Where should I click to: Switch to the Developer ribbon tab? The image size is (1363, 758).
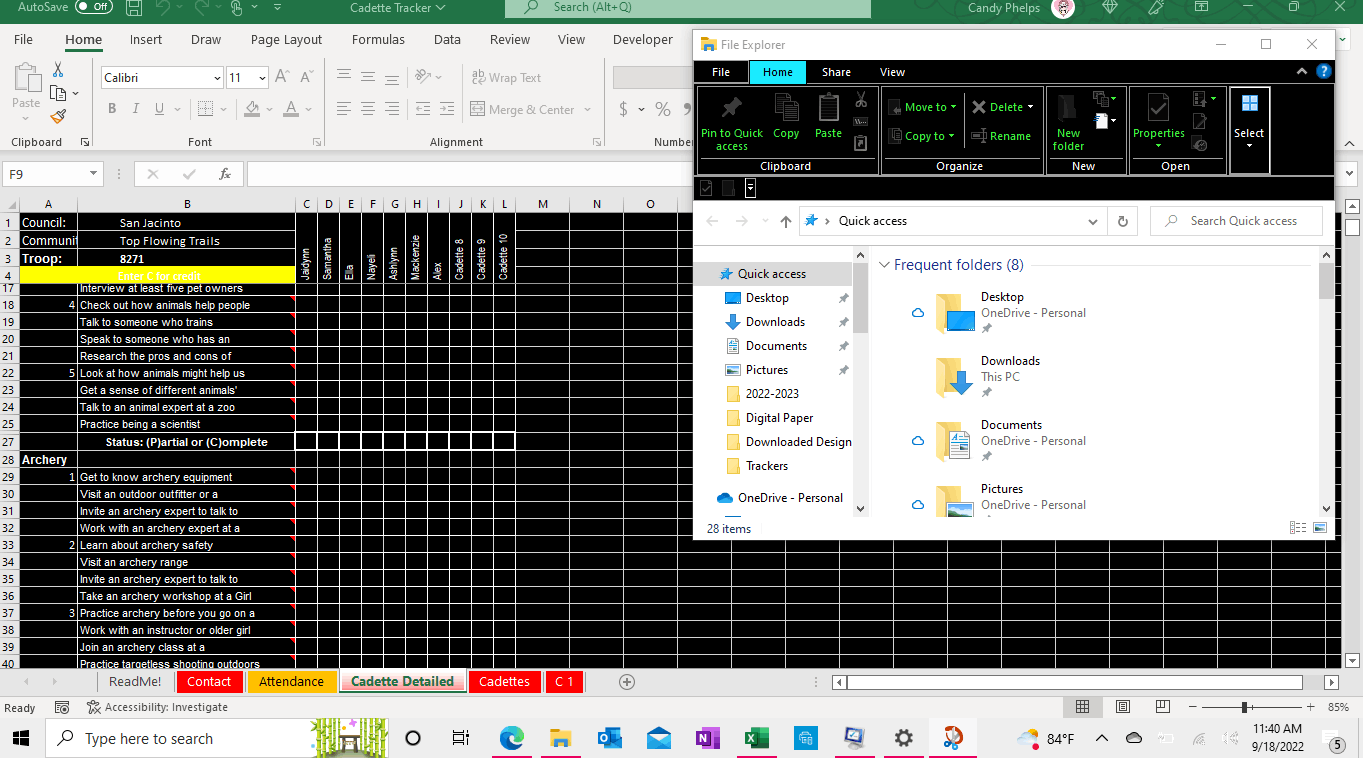click(642, 39)
